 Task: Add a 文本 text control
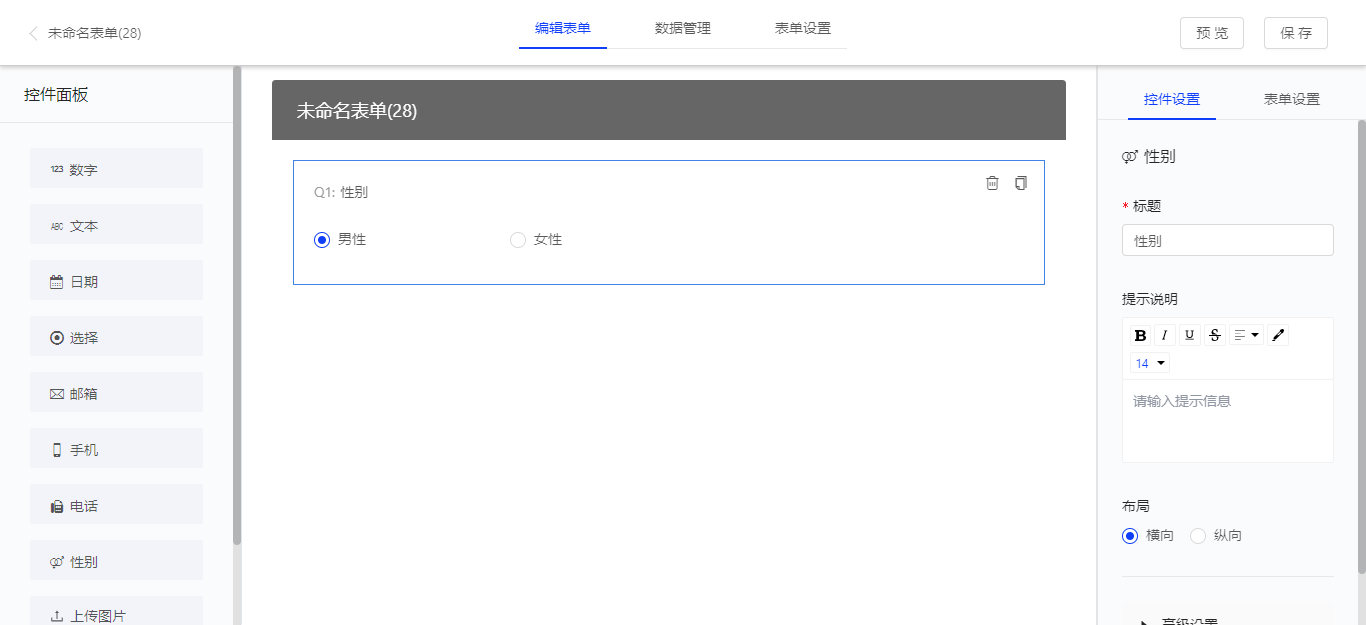(x=117, y=224)
